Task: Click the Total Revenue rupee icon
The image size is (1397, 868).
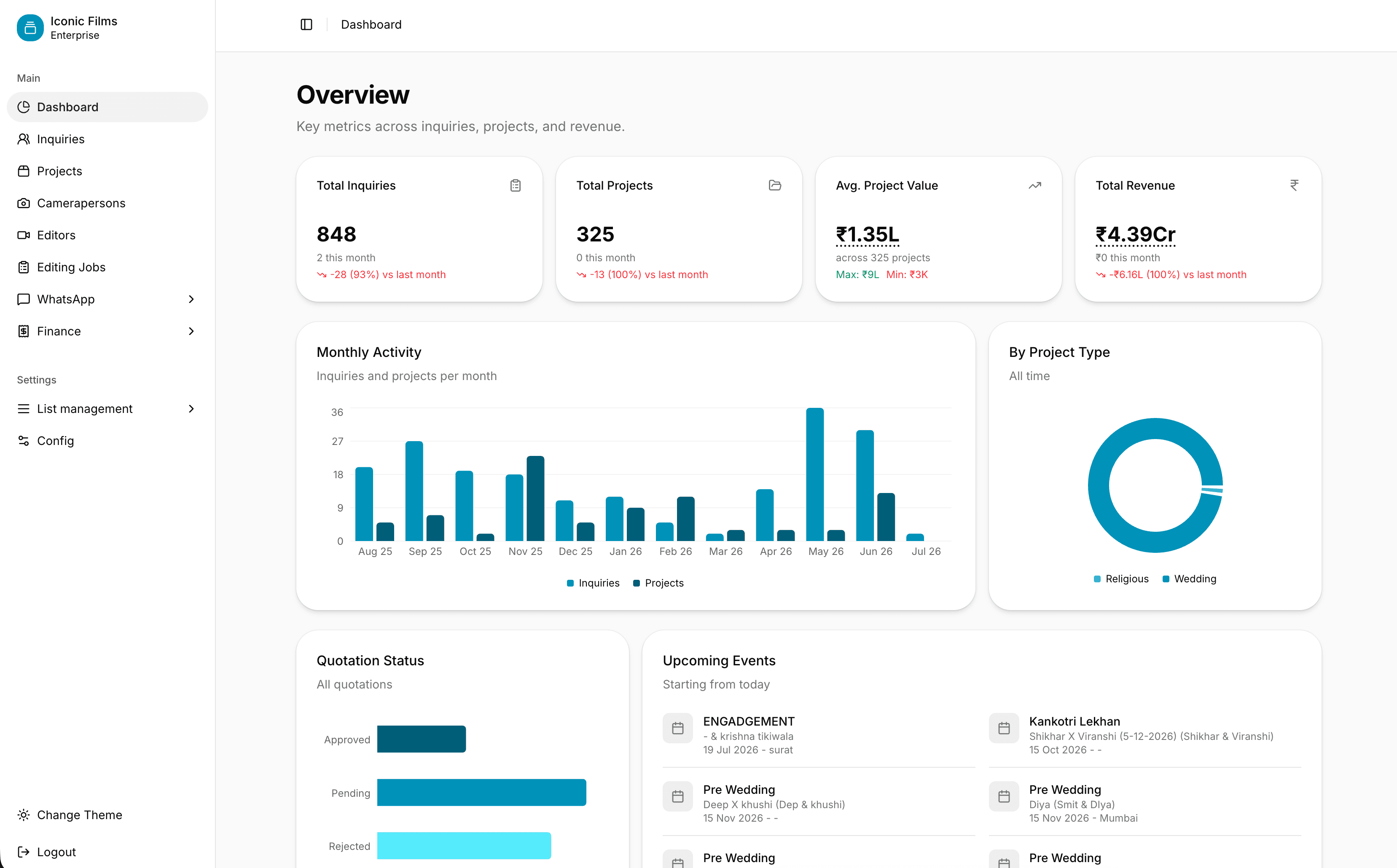Action: [x=1294, y=185]
